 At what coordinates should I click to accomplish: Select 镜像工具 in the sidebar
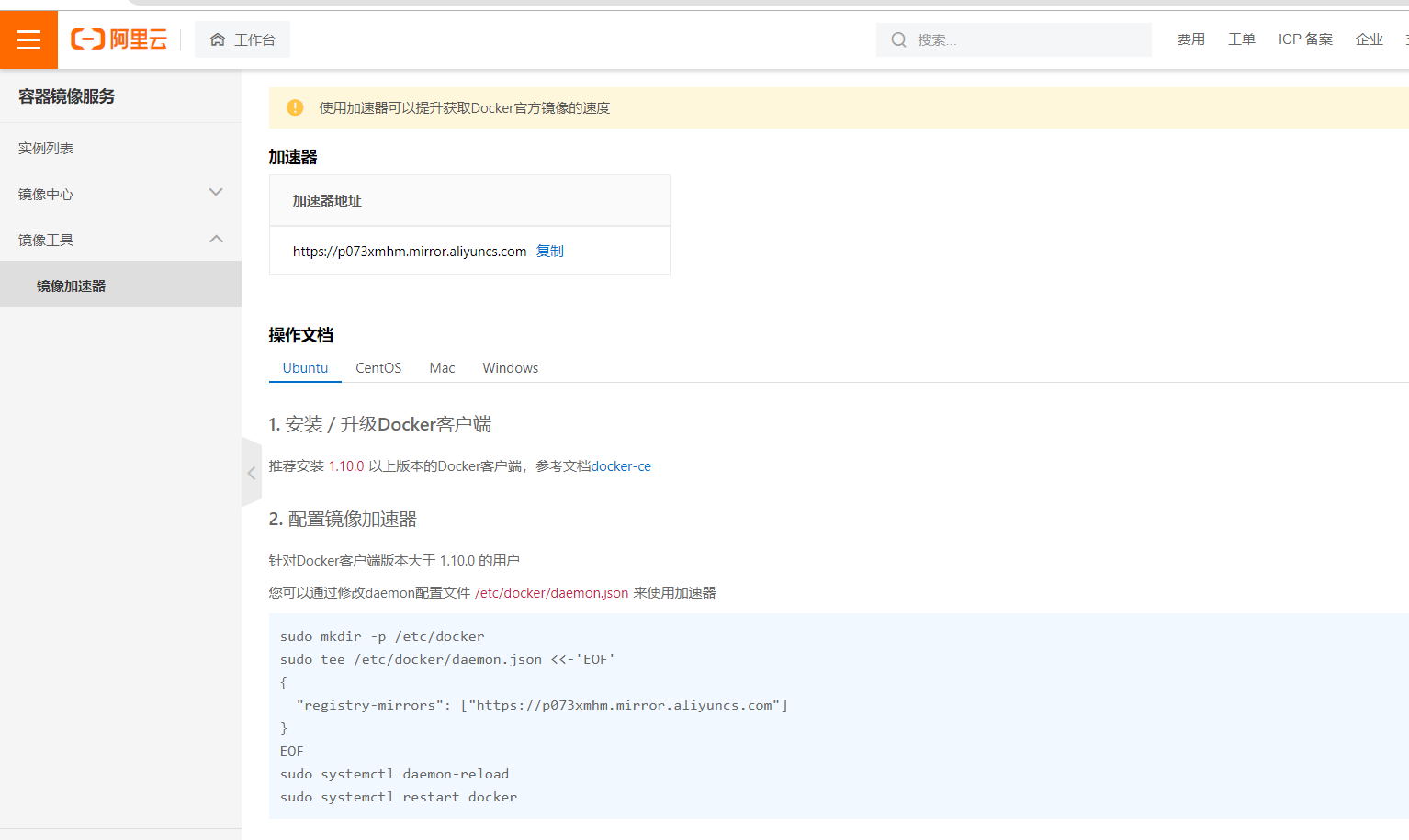(46, 240)
